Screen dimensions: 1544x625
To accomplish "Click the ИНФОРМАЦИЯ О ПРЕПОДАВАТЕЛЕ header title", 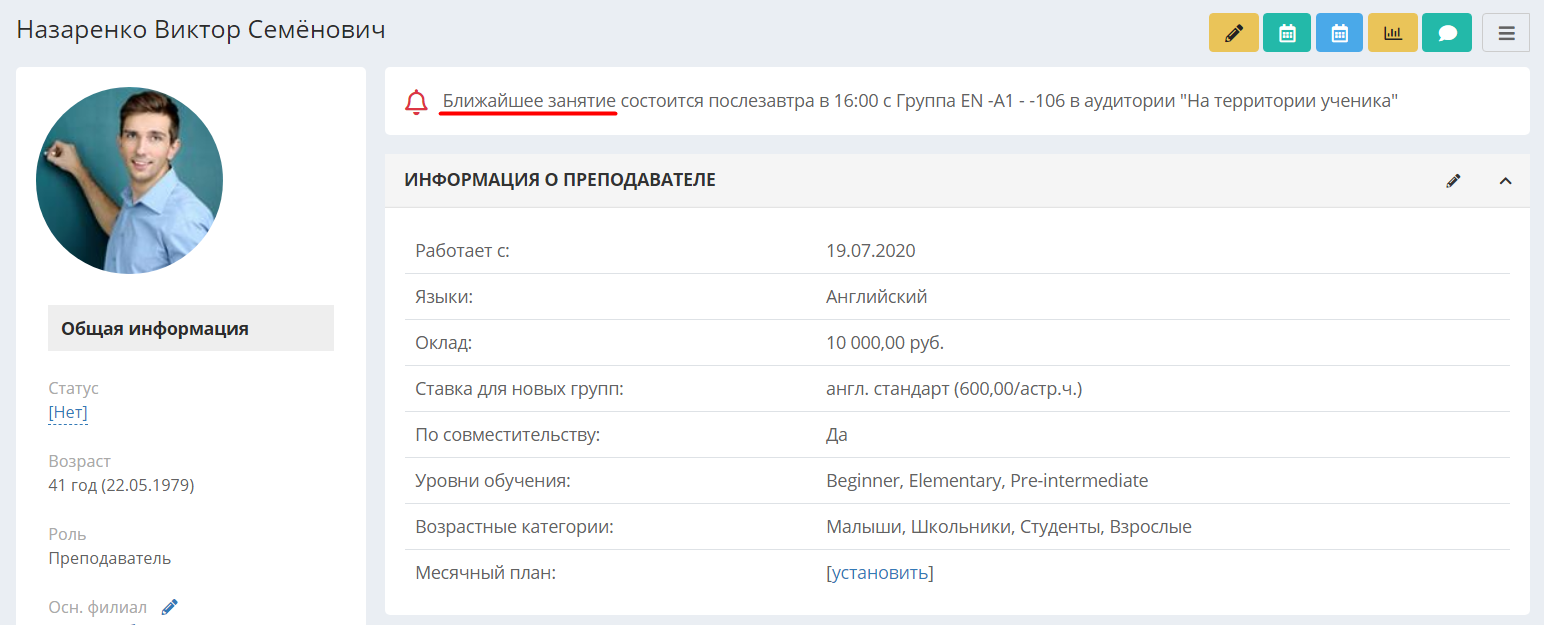I will 560,180.
